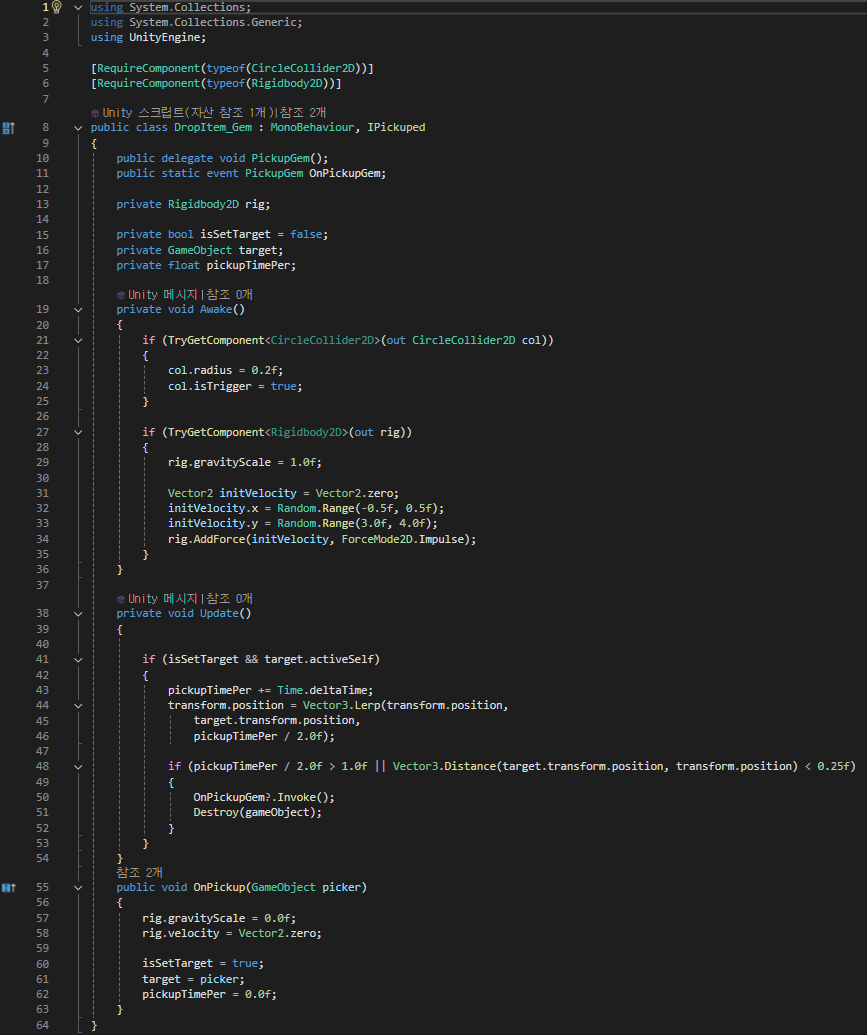867x1035 pixels.
Task: Open the '참조 2개' CodeLens above the class declaration
Action: coord(303,113)
